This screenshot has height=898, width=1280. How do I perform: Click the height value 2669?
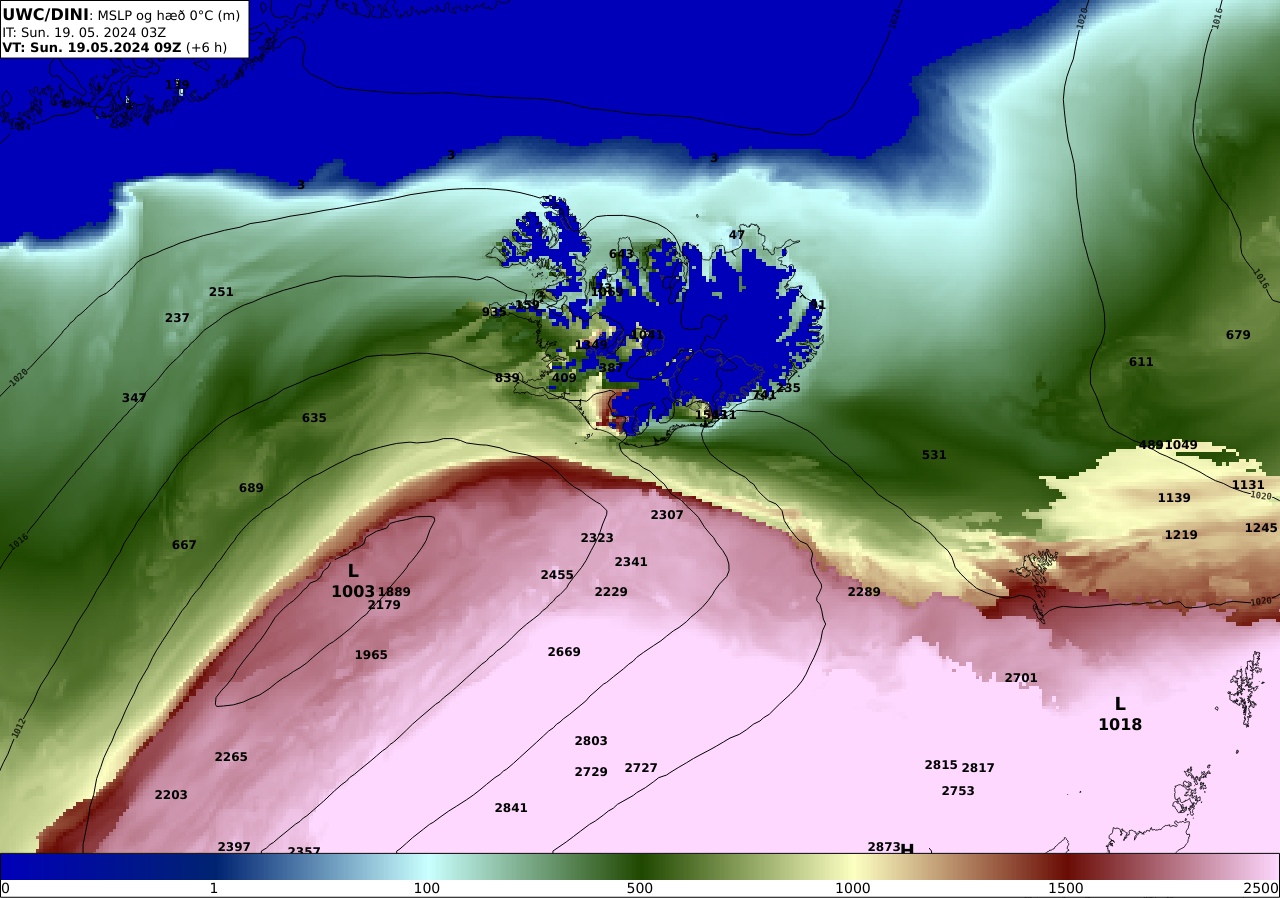[x=564, y=652]
